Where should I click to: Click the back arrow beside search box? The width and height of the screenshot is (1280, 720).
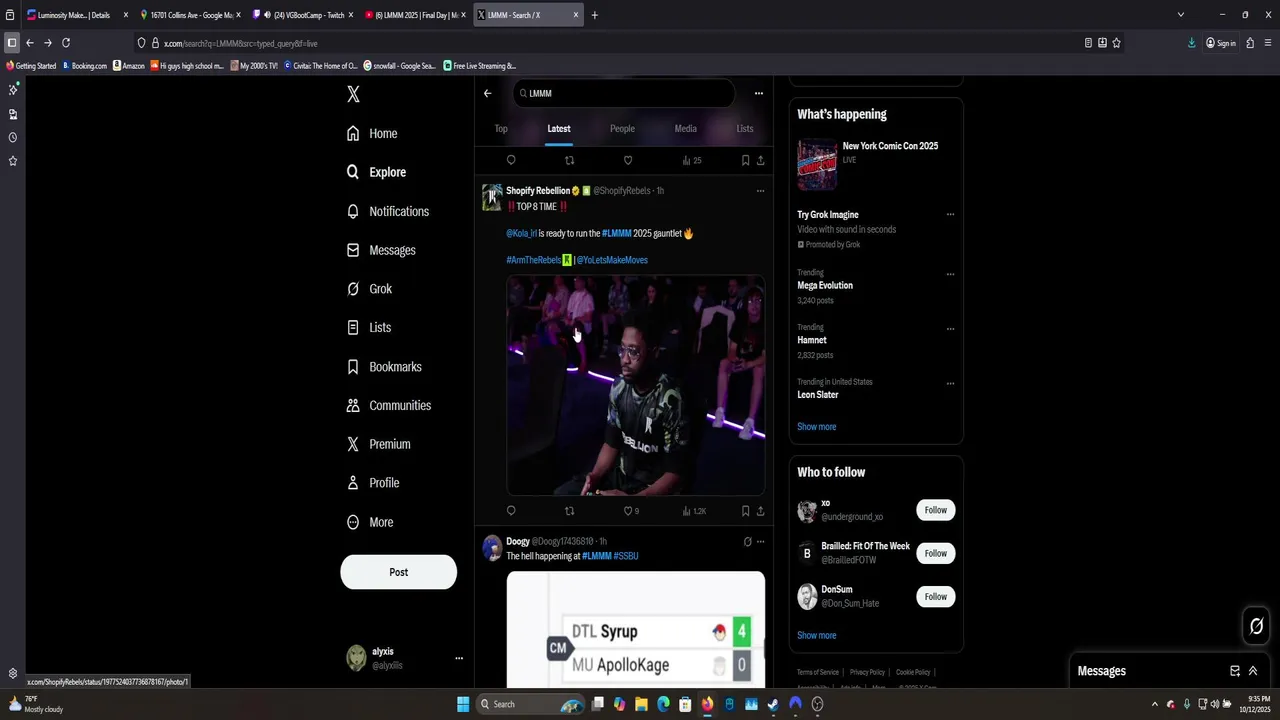point(487,93)
